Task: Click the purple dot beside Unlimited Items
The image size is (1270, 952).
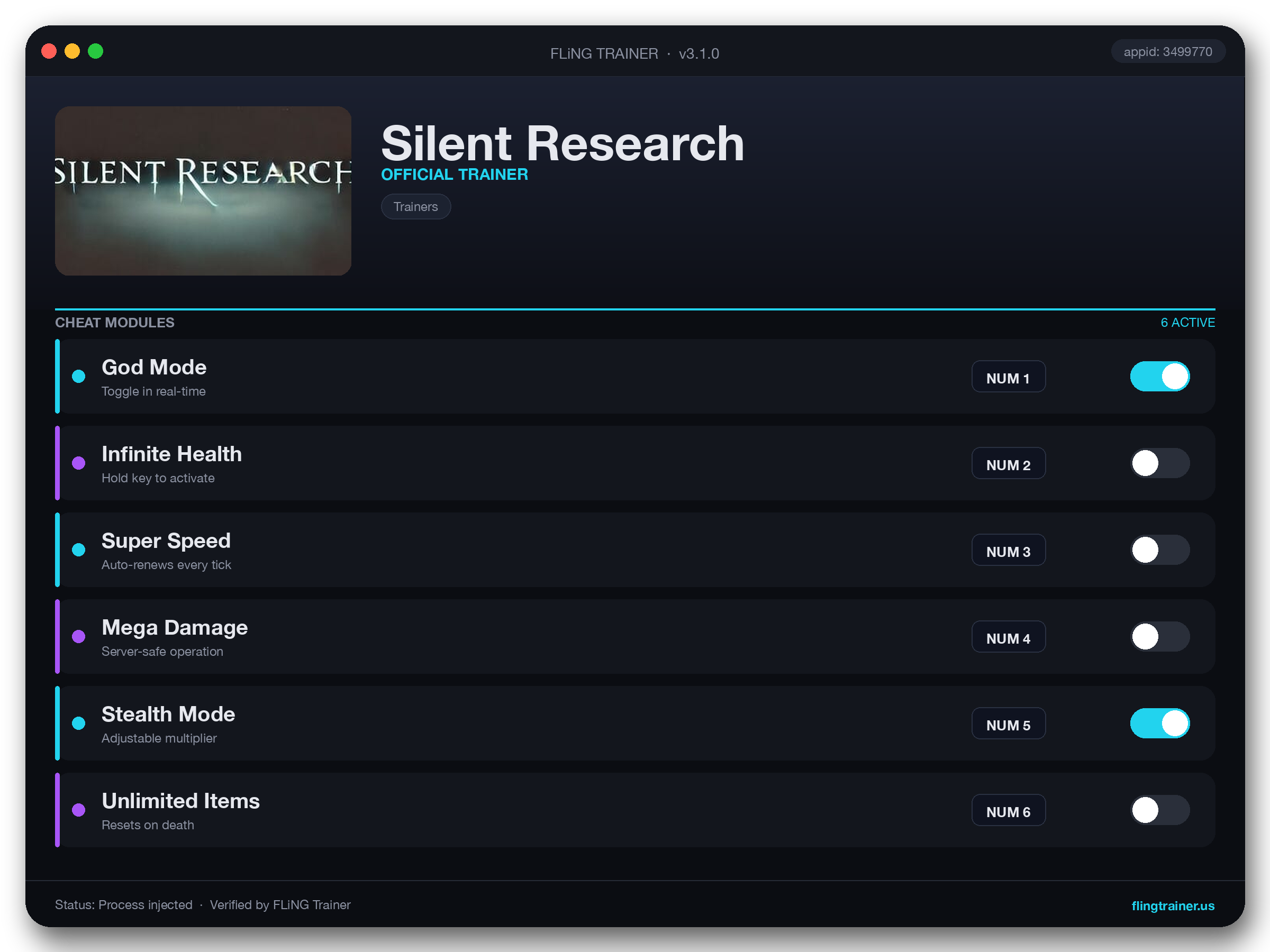Action: (79, 810)
